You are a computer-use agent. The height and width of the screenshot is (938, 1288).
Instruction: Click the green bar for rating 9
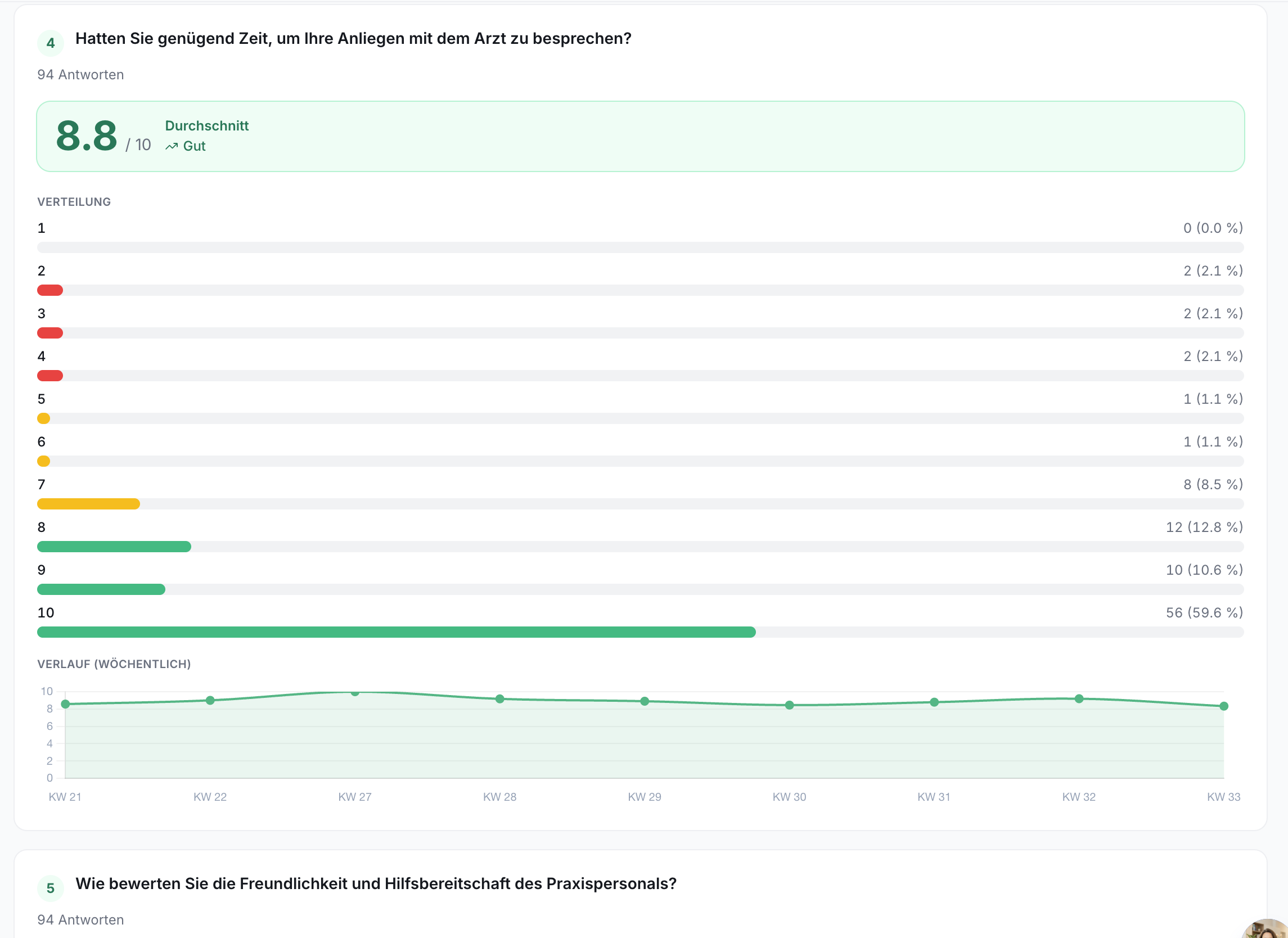[101, 589]
